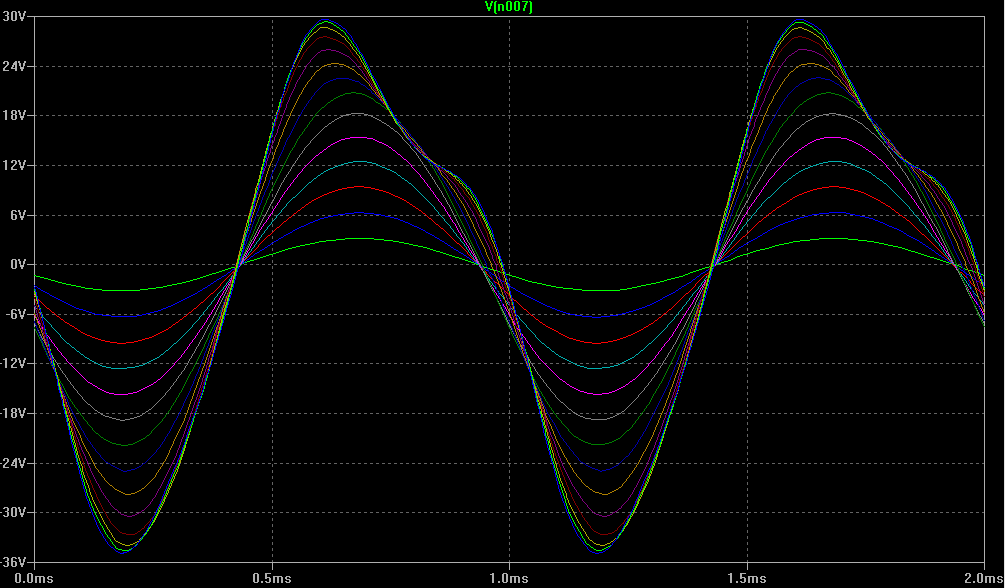1006x588 pixels.
Task: Click the 30V label on vertical axis
Action: pos(18,17)
